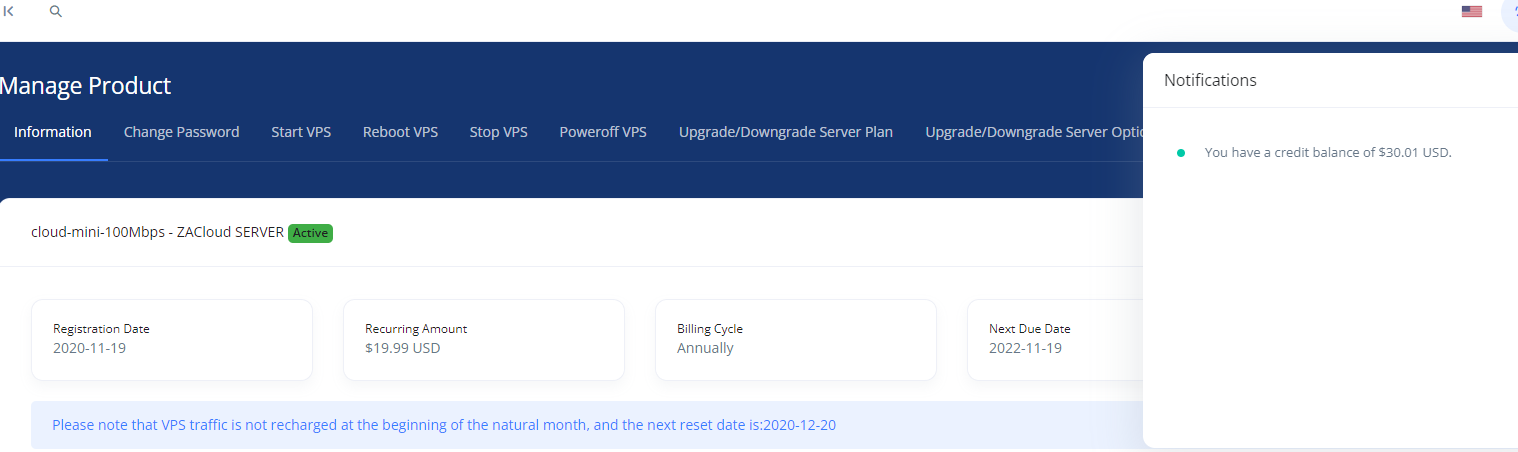Image resolution: width=1518 pixels, height=452 pixels.
Task: Click the green dot beside credit balance
Action: [1181, 153]
